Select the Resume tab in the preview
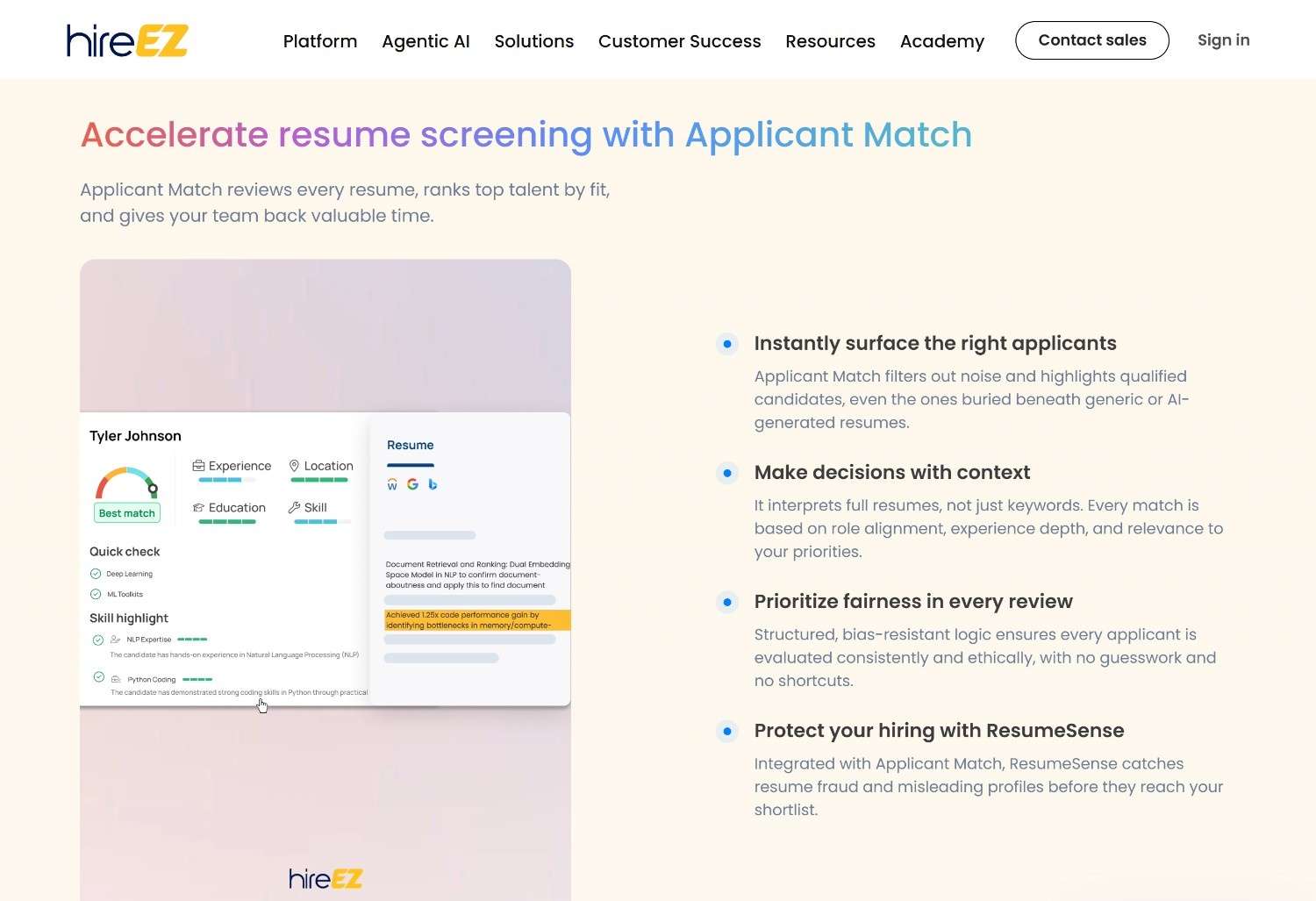Viewport: 1316px width, 901px height. click(x=410, y=446)
